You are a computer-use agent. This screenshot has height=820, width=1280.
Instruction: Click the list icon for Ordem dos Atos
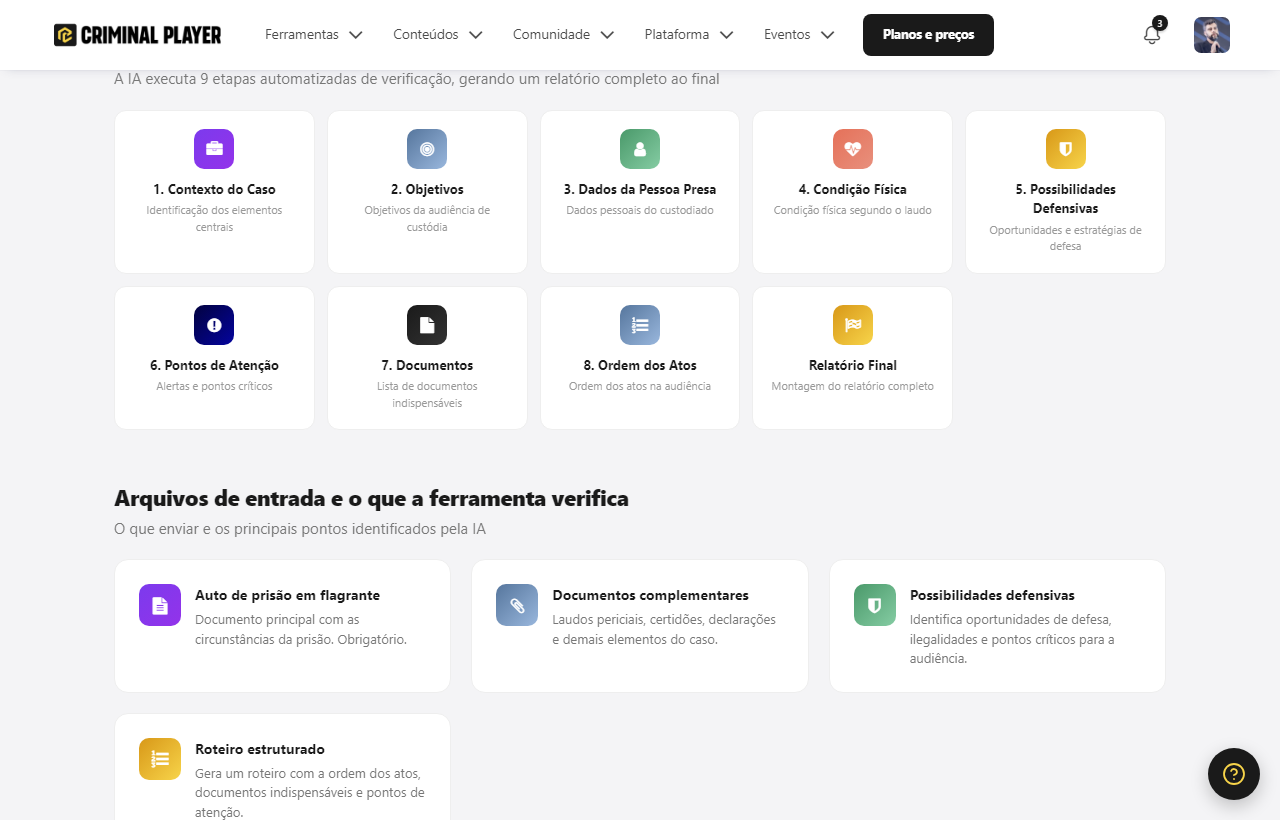640,325
